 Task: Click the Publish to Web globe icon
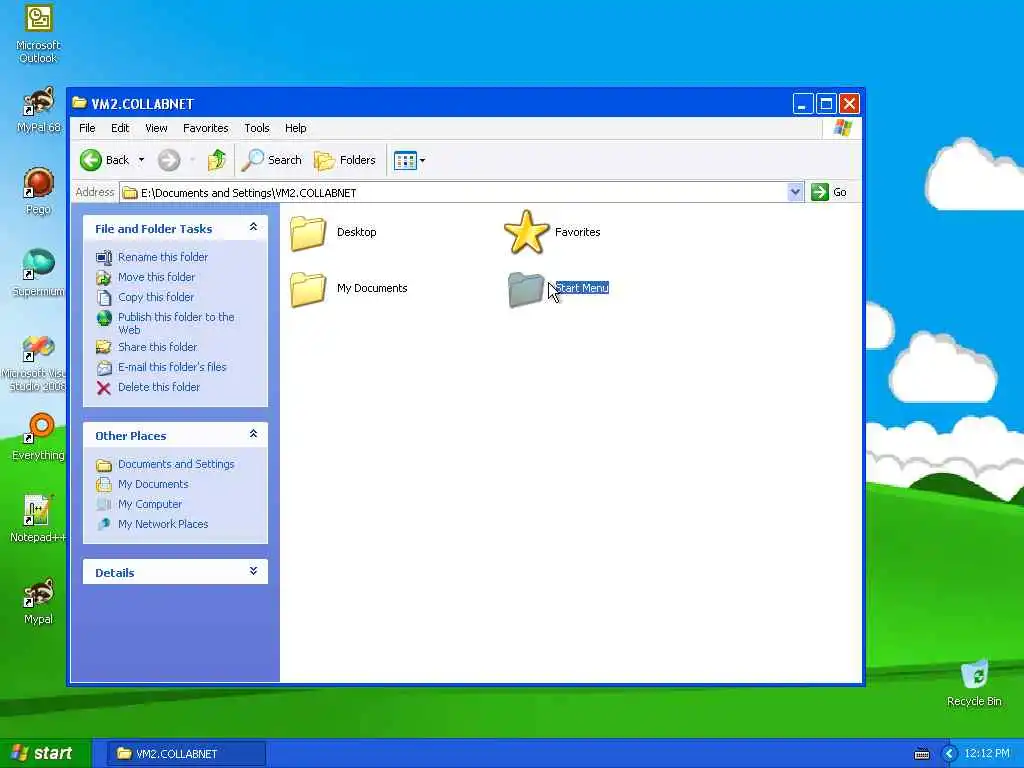click(x=104, y=317)
